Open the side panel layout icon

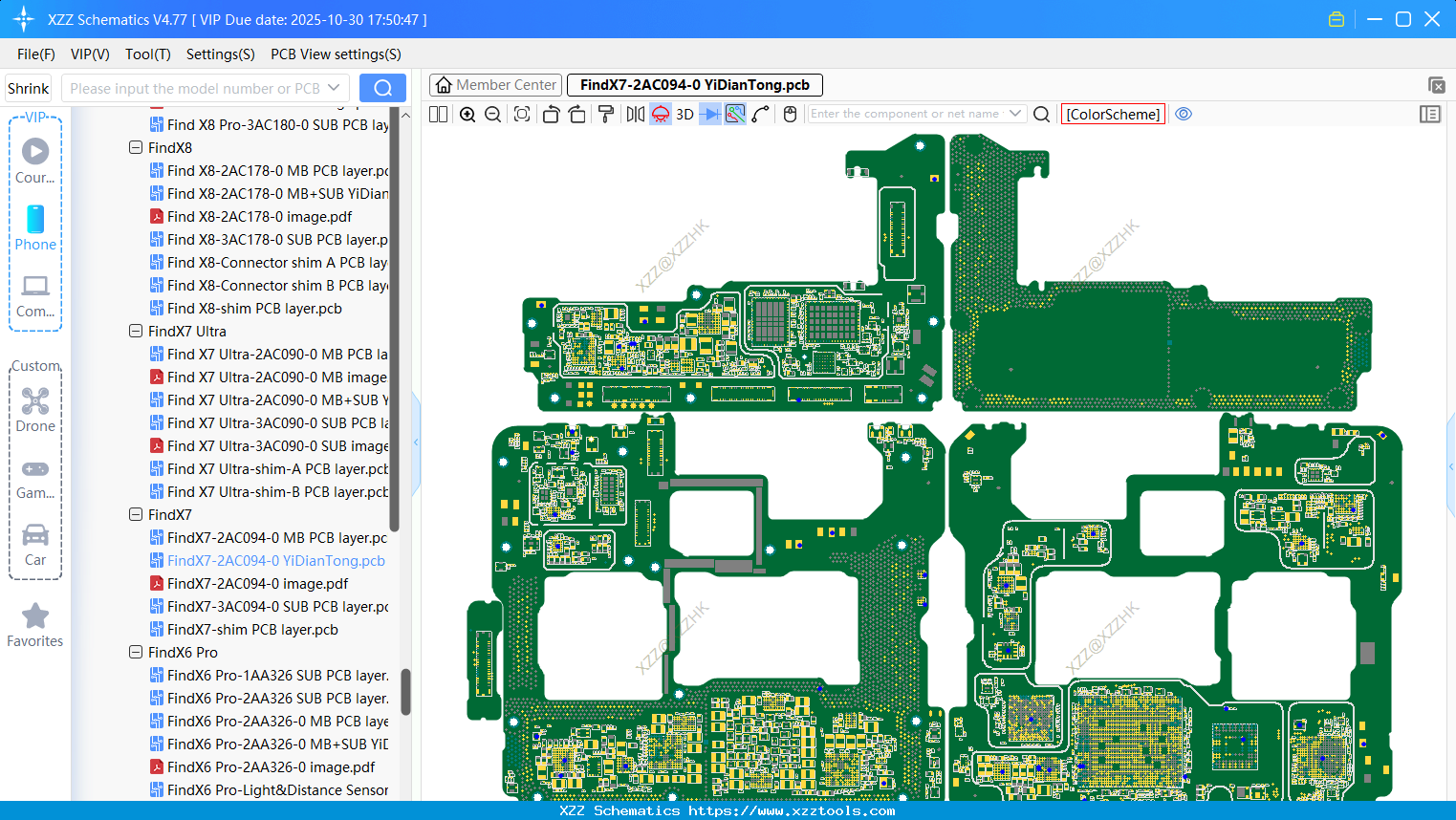pyautogui.click(x=1430, y=114)
